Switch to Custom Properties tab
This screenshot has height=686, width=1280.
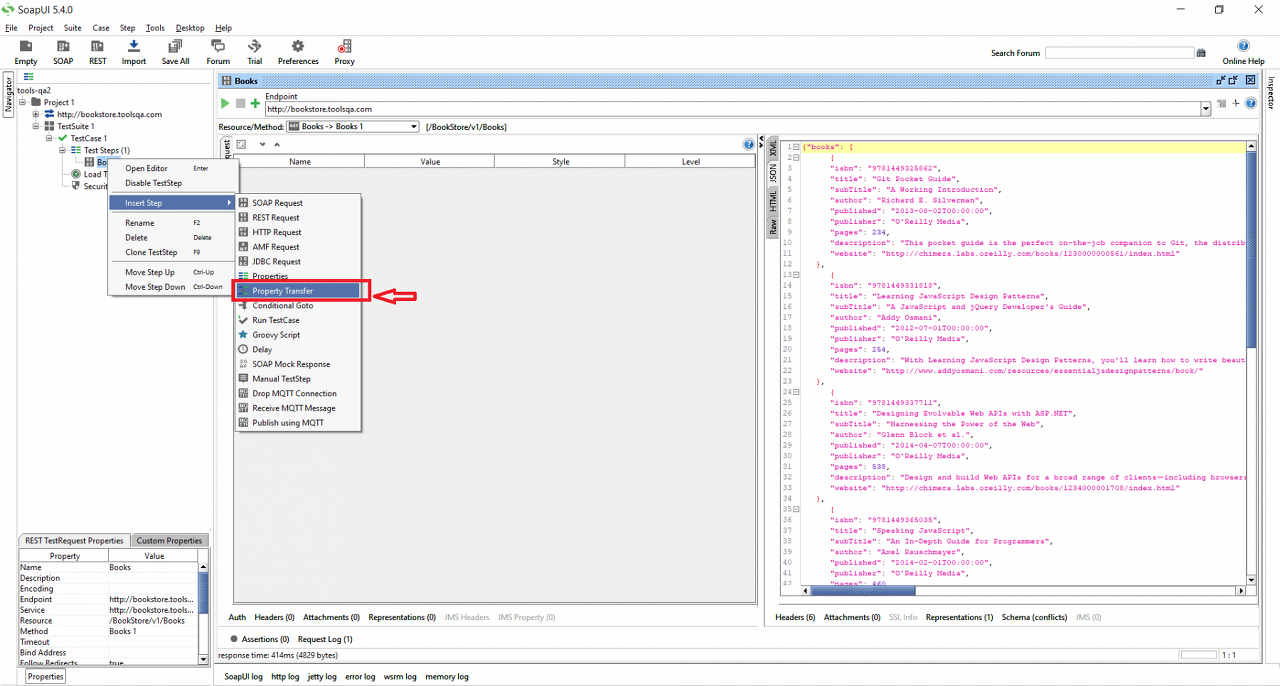click(x=169, y=541)
